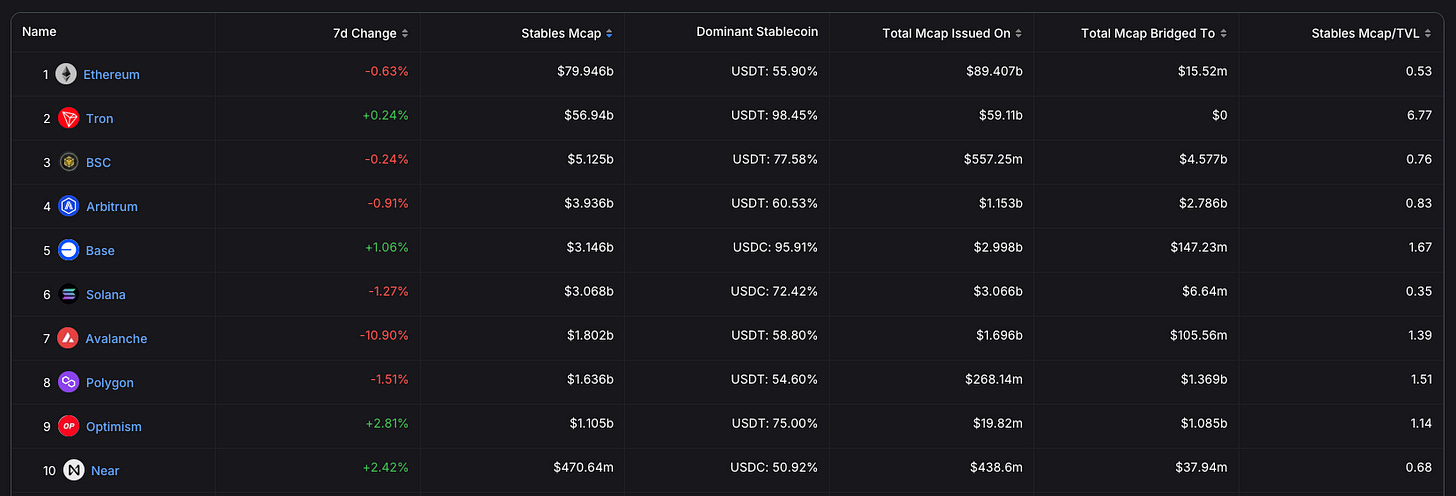This screenshot has height=496, width=1456.
Task: Click the Arbitrum chain logo icon
Action: pyautogui.click(x=68, y=206)
